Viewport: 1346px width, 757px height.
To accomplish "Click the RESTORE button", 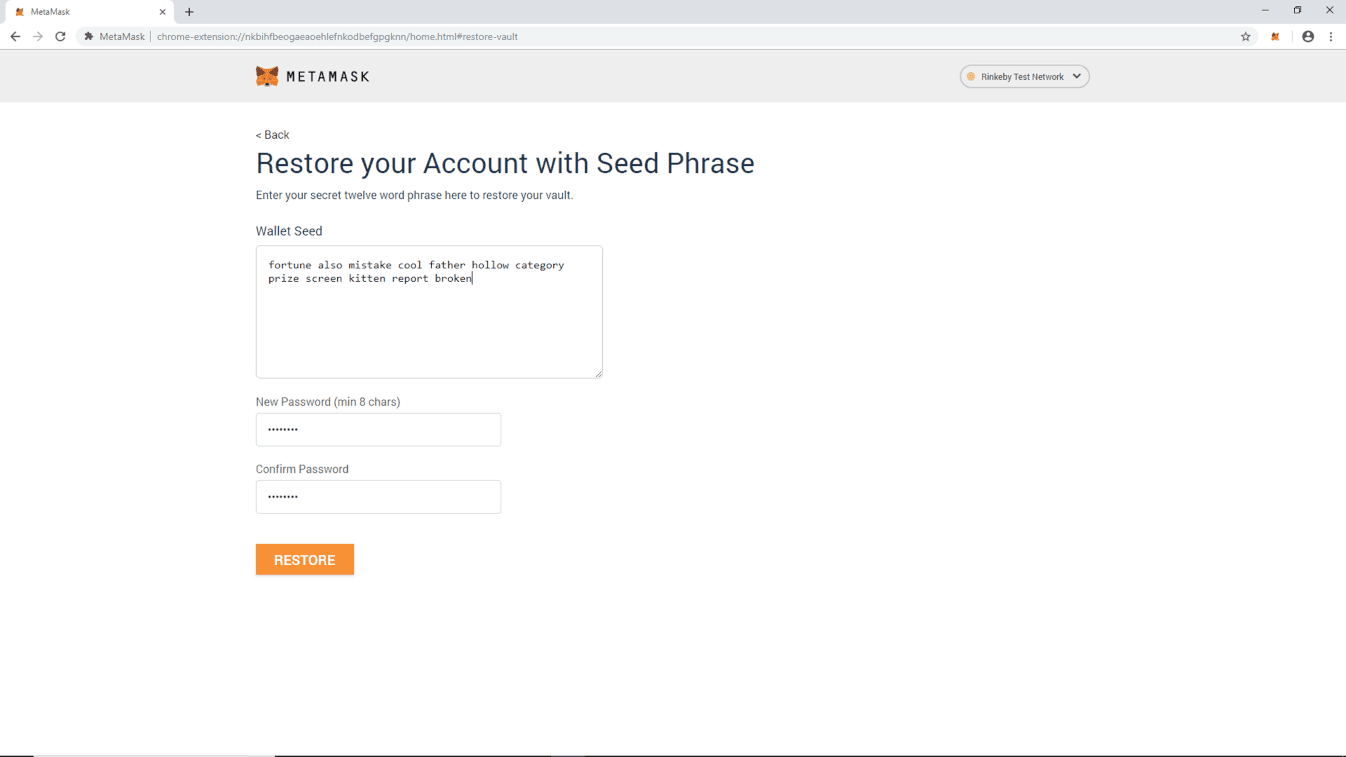I will (305, 560).
